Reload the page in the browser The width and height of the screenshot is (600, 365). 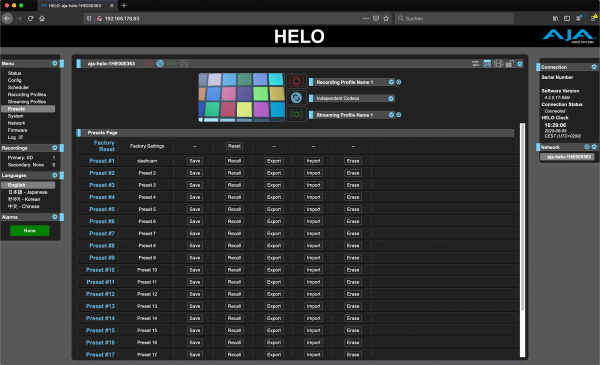coord(30,18)
